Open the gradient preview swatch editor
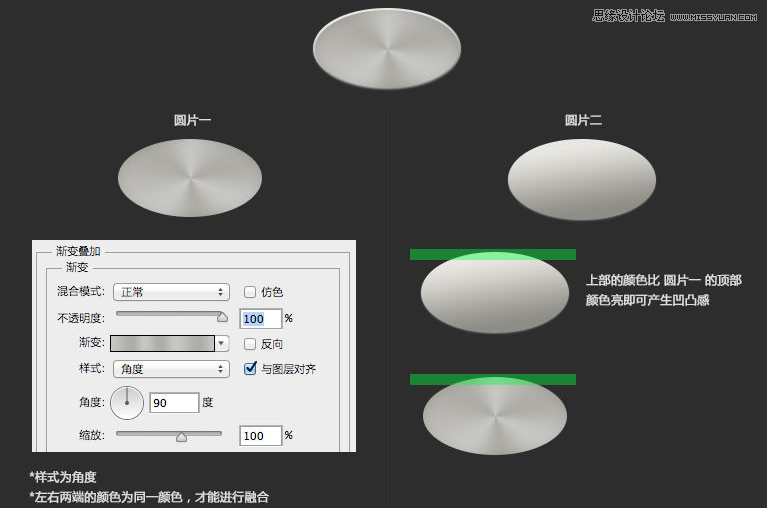 162,343
